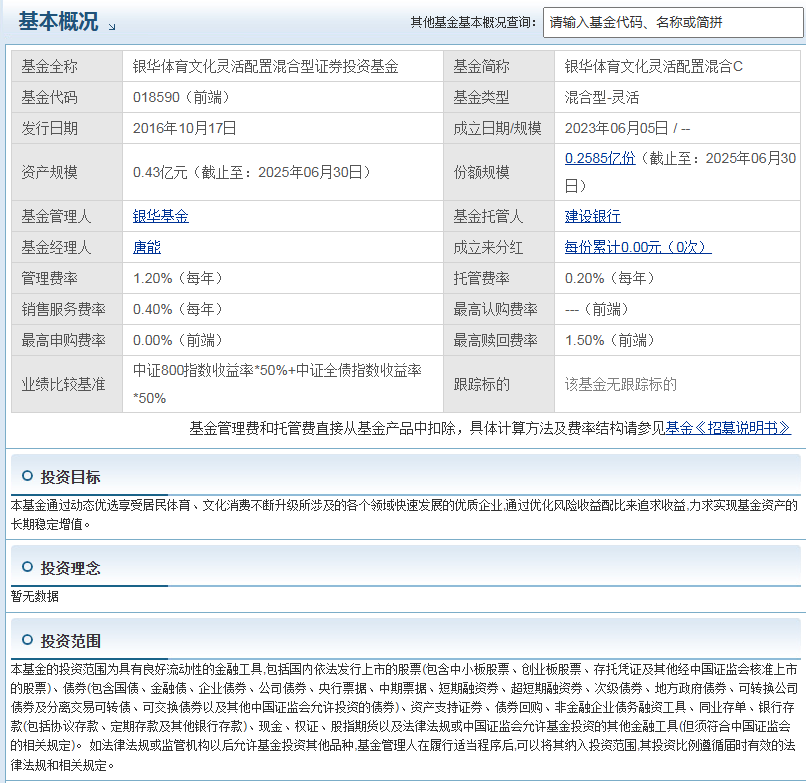806x783 pixels.
Task: Click the 最高认购费率 label cell
Action: (499, 309)
